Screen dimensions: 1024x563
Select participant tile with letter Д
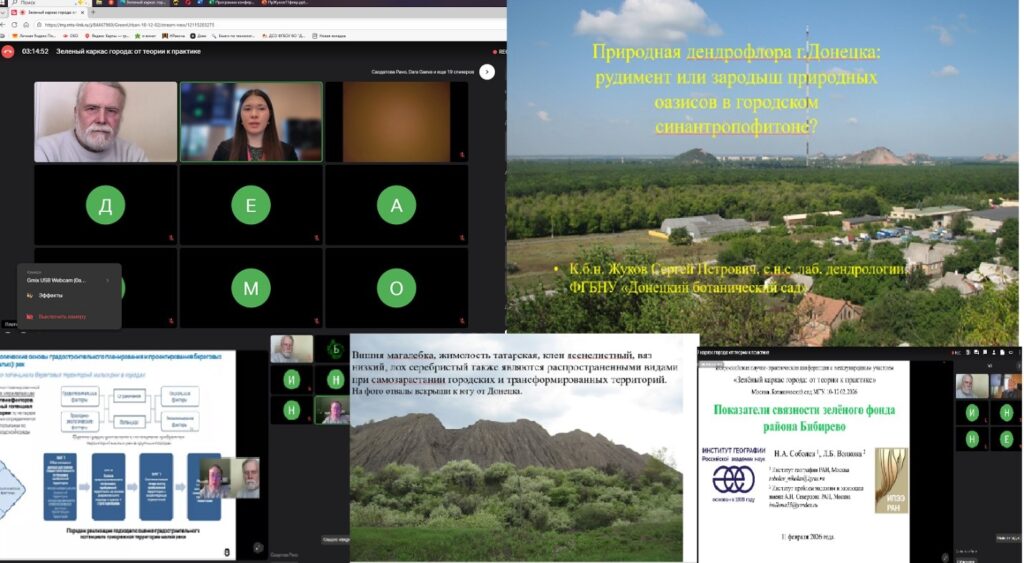click(106, 205)
